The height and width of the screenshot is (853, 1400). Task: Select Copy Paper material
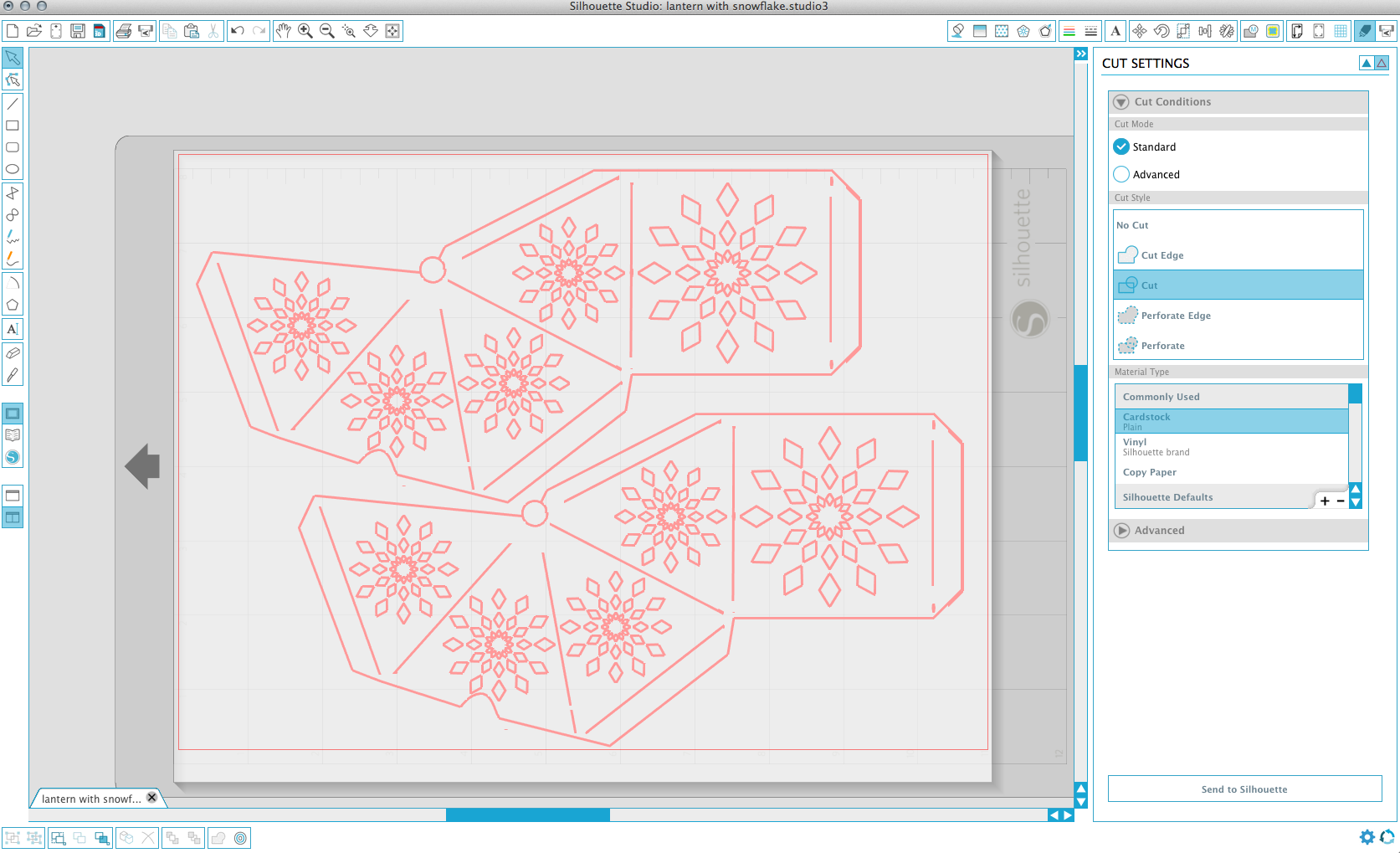[1231, 472]
